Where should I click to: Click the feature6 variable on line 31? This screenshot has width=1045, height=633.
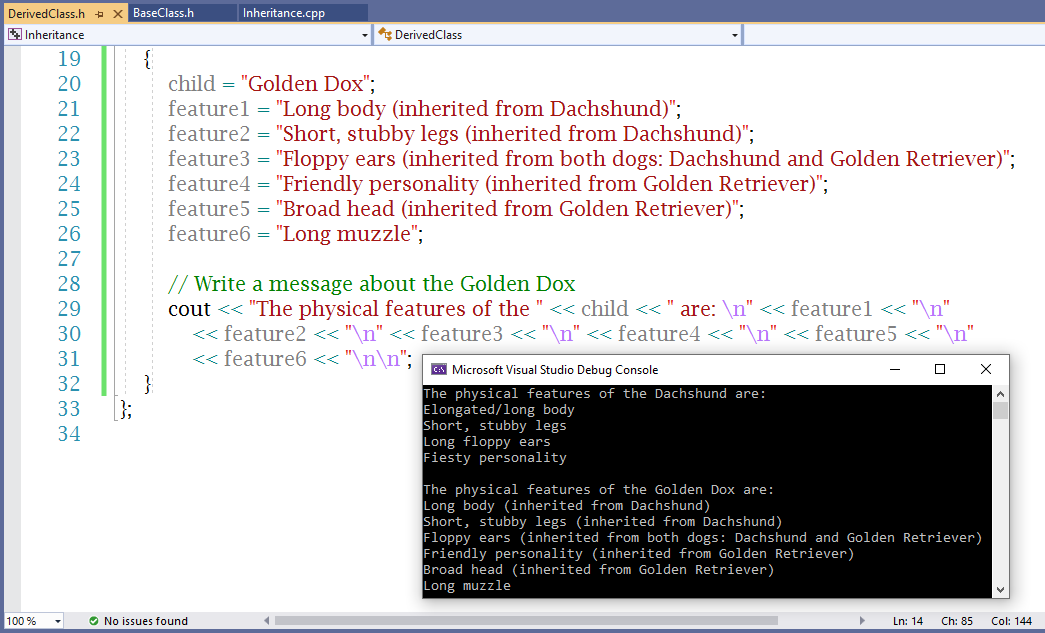tap(265, 359)
